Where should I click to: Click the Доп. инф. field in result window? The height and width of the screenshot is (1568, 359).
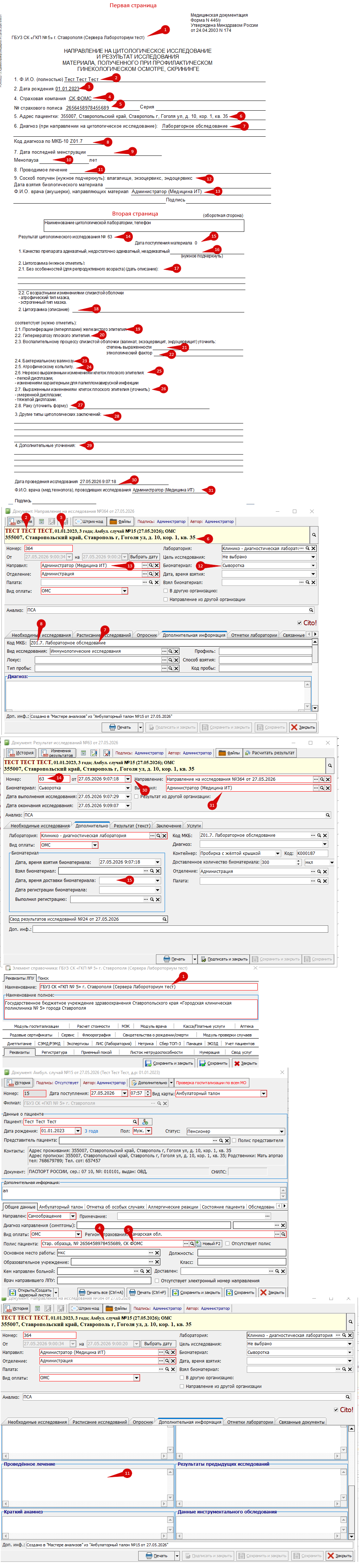pos(180,929)
